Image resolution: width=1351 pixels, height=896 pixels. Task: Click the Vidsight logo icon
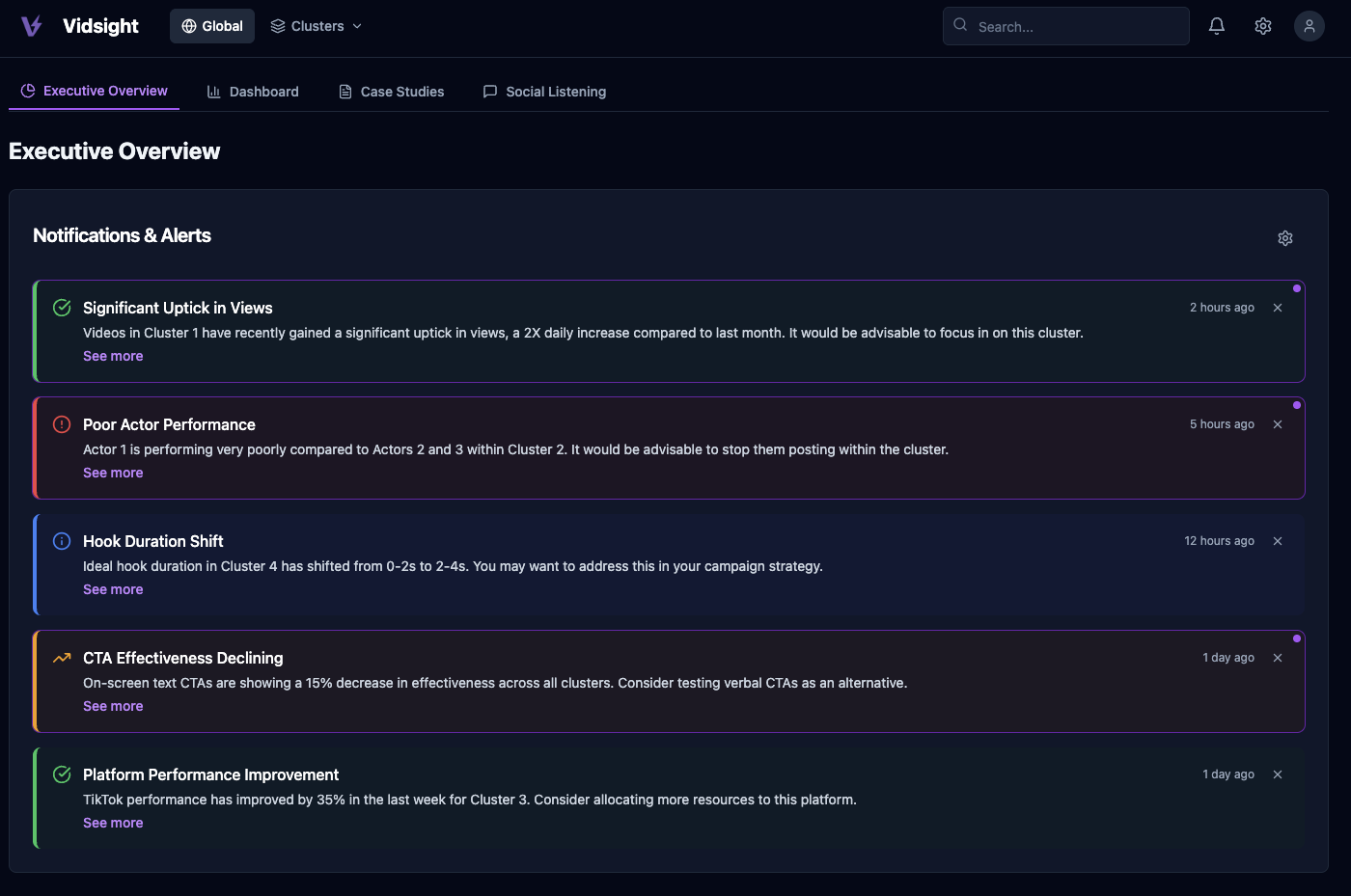[32, 26]
